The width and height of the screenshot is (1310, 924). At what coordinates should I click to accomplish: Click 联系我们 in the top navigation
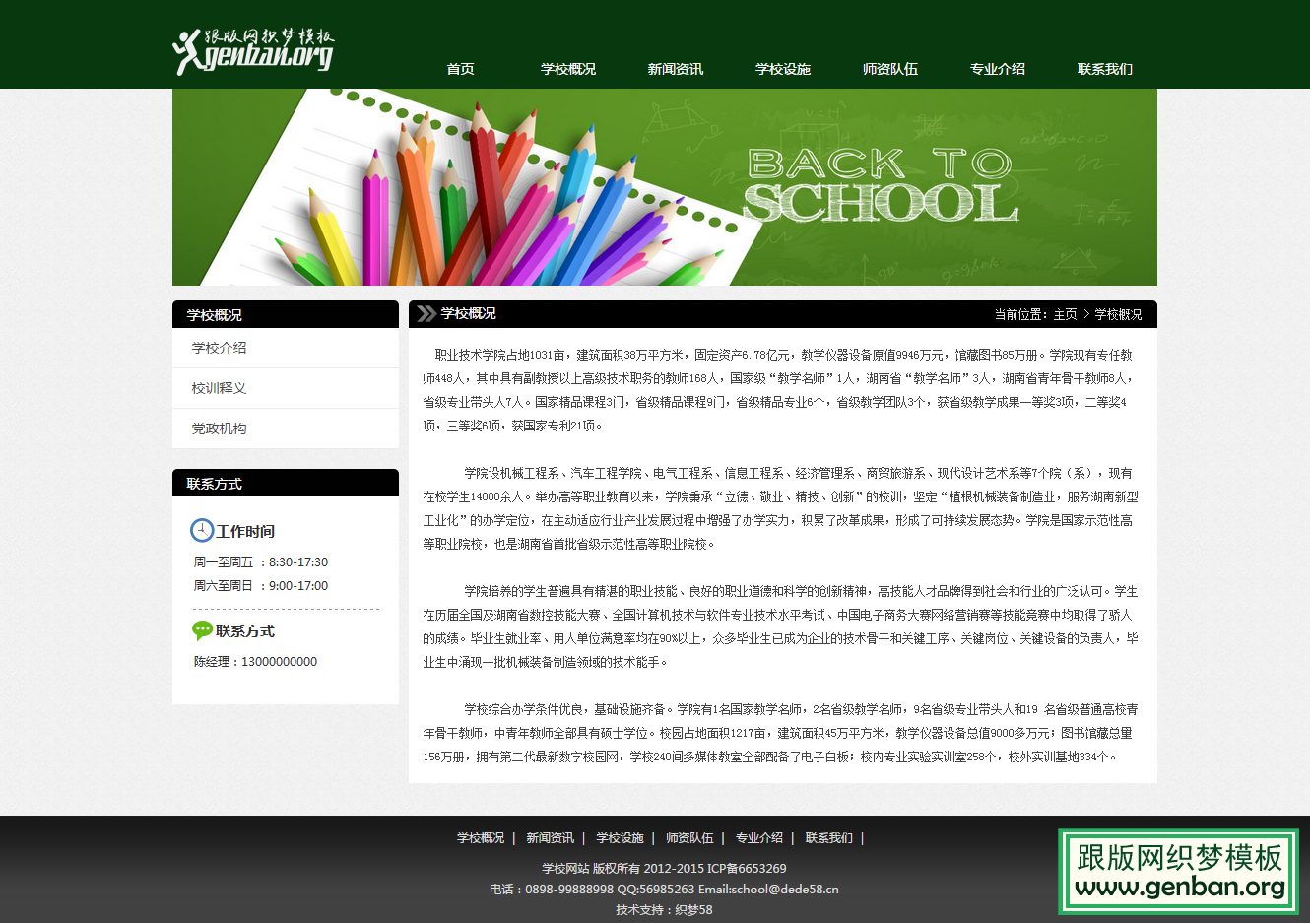pos(1105,69)
